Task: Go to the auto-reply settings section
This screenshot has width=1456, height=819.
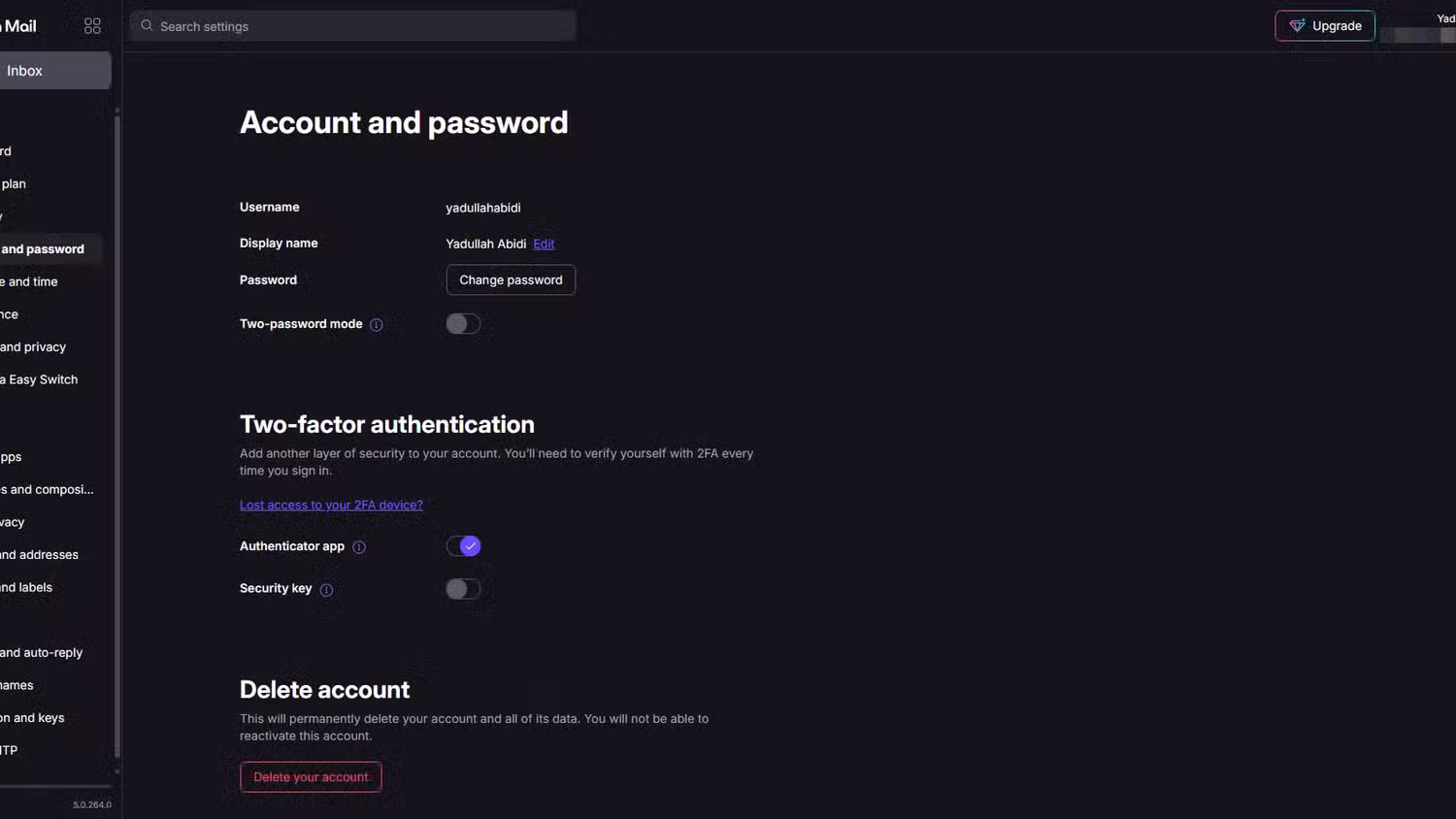Action: (42, 652)
